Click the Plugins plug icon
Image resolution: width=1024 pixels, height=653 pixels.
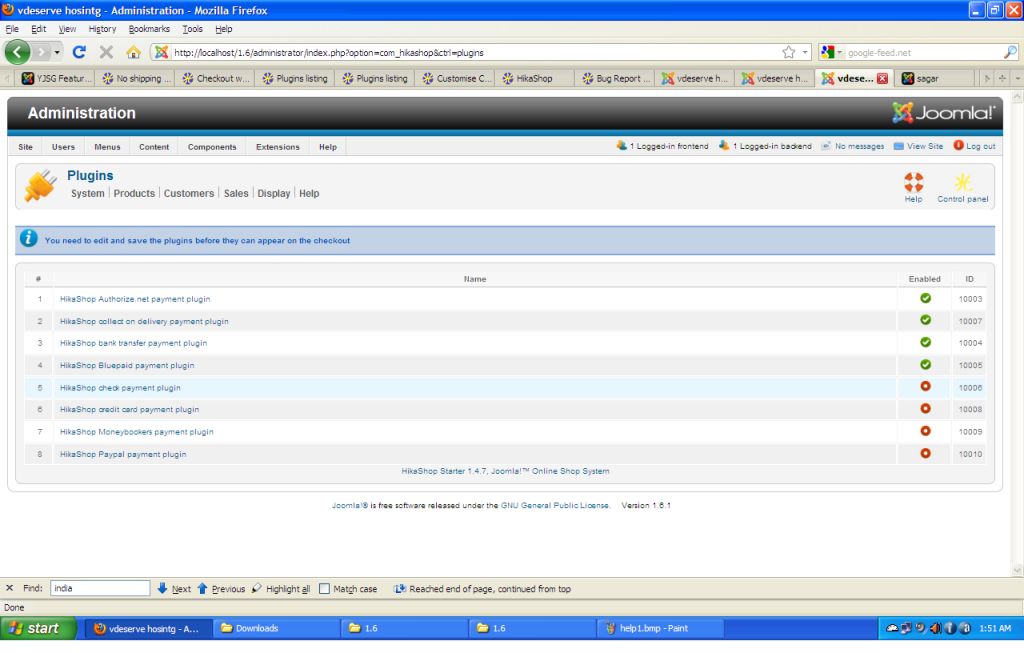40,185
